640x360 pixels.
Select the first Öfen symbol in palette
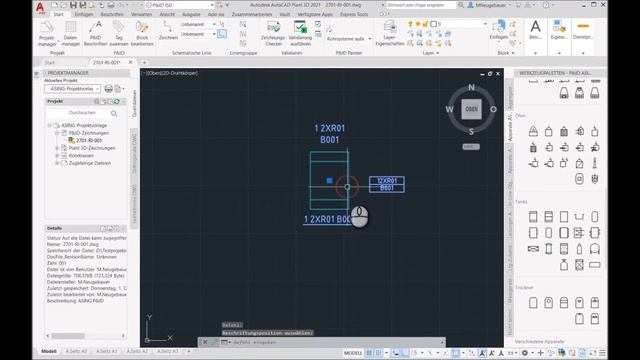coord(533,131)
